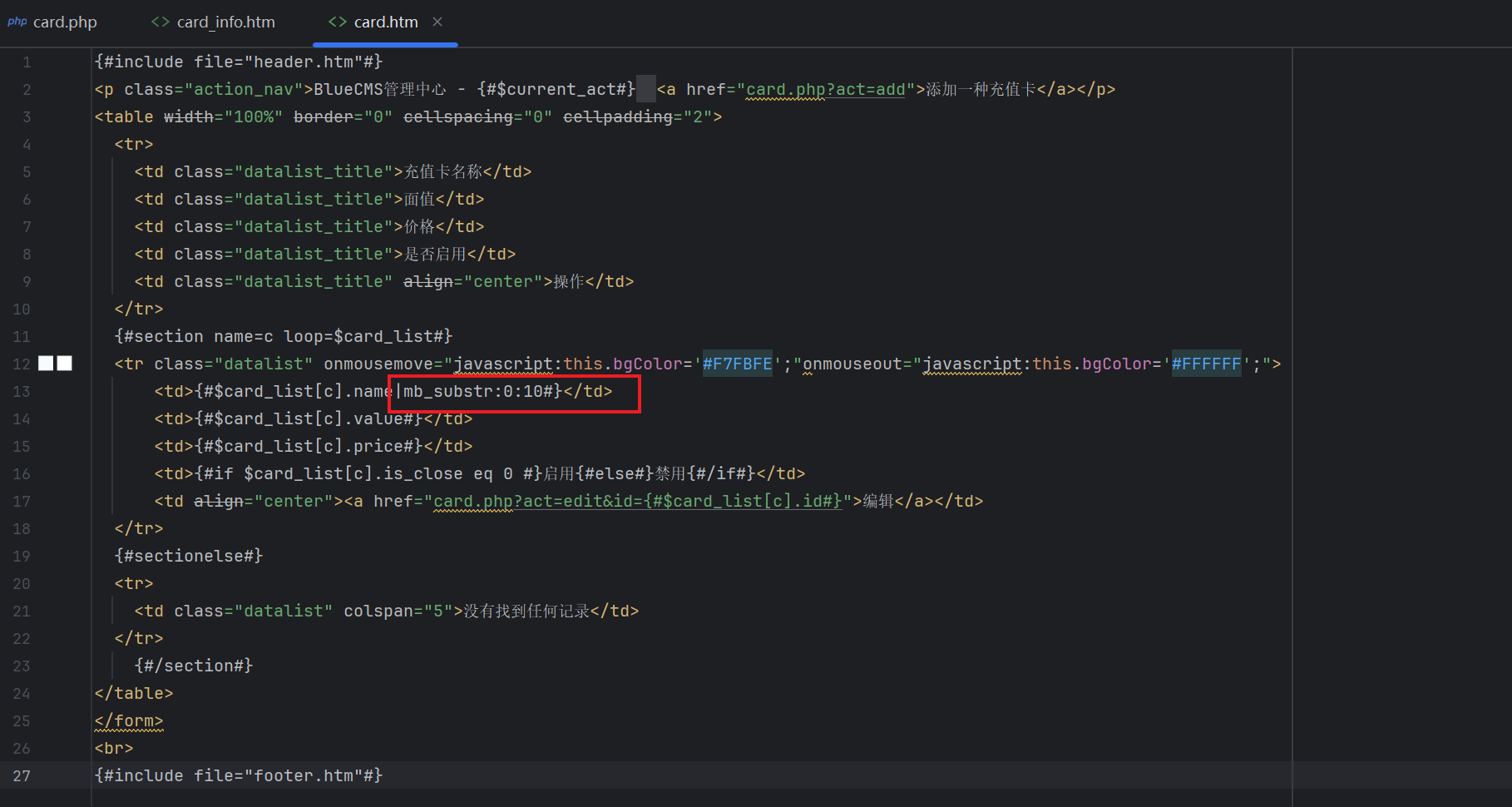Click the mb_substr:0:10 modifier text
This screenshot has width=1512, height=807.
(x=473, y=391)
